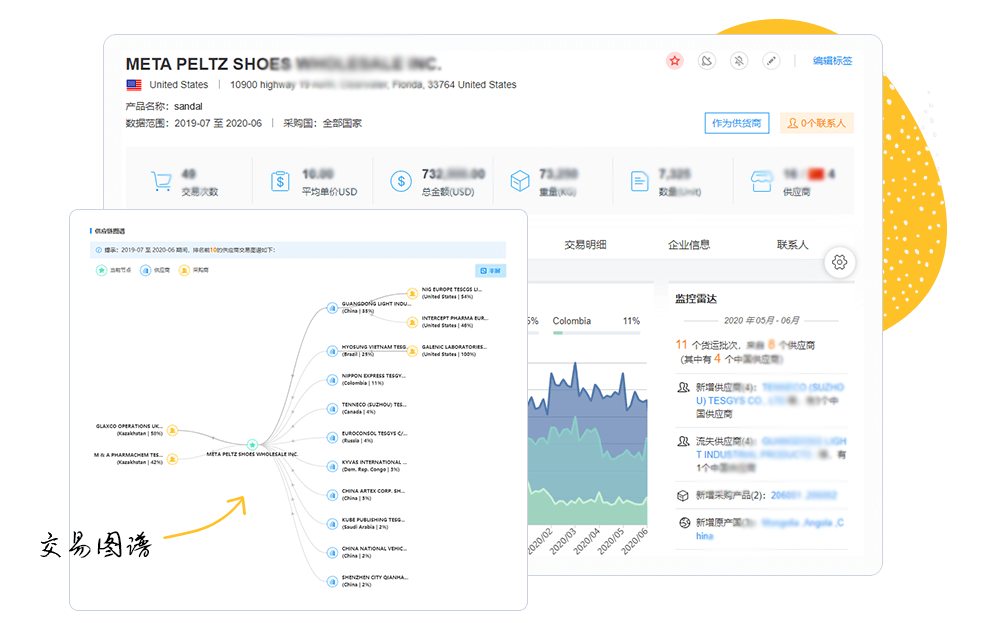Viewport: 987px width, 623px height.
Task: Switch to the 交易明细 tab
Action: point(585,245)
